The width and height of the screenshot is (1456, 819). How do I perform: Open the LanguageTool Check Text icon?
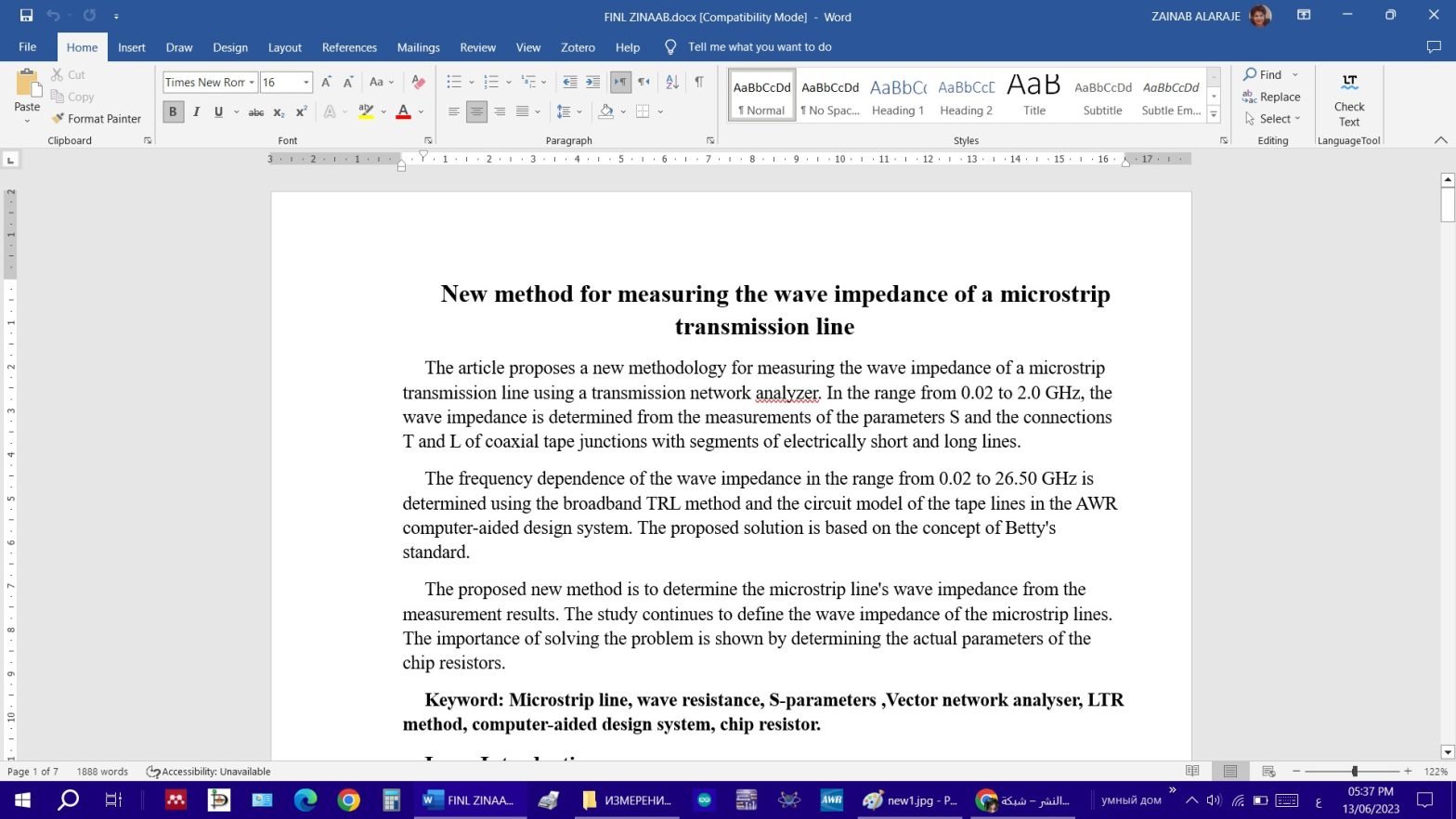[1348, 100]
